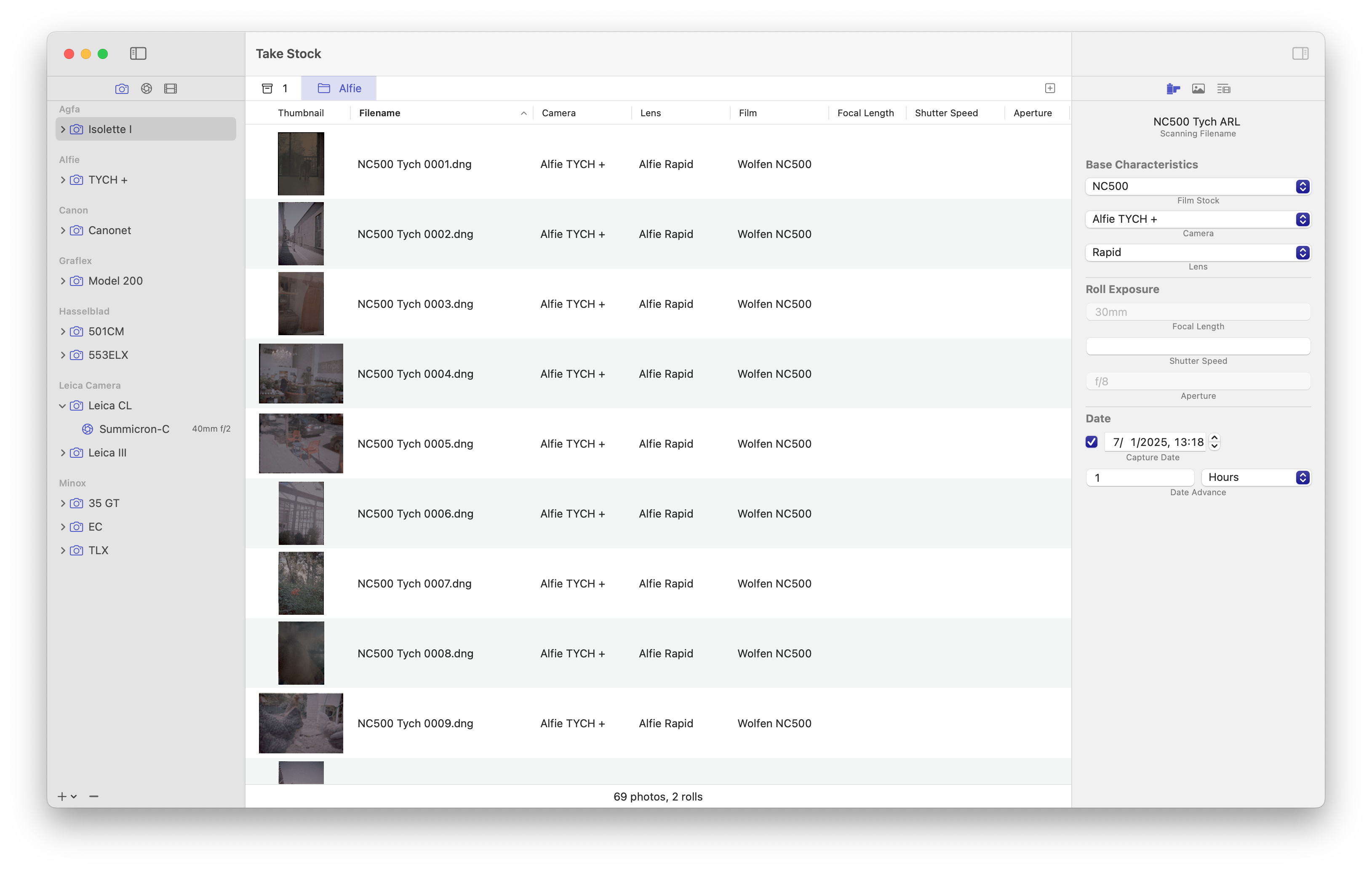Open the roll characteristics inspector tab
This screenshot has height=870, width=1372.
tap(1173, 88)
